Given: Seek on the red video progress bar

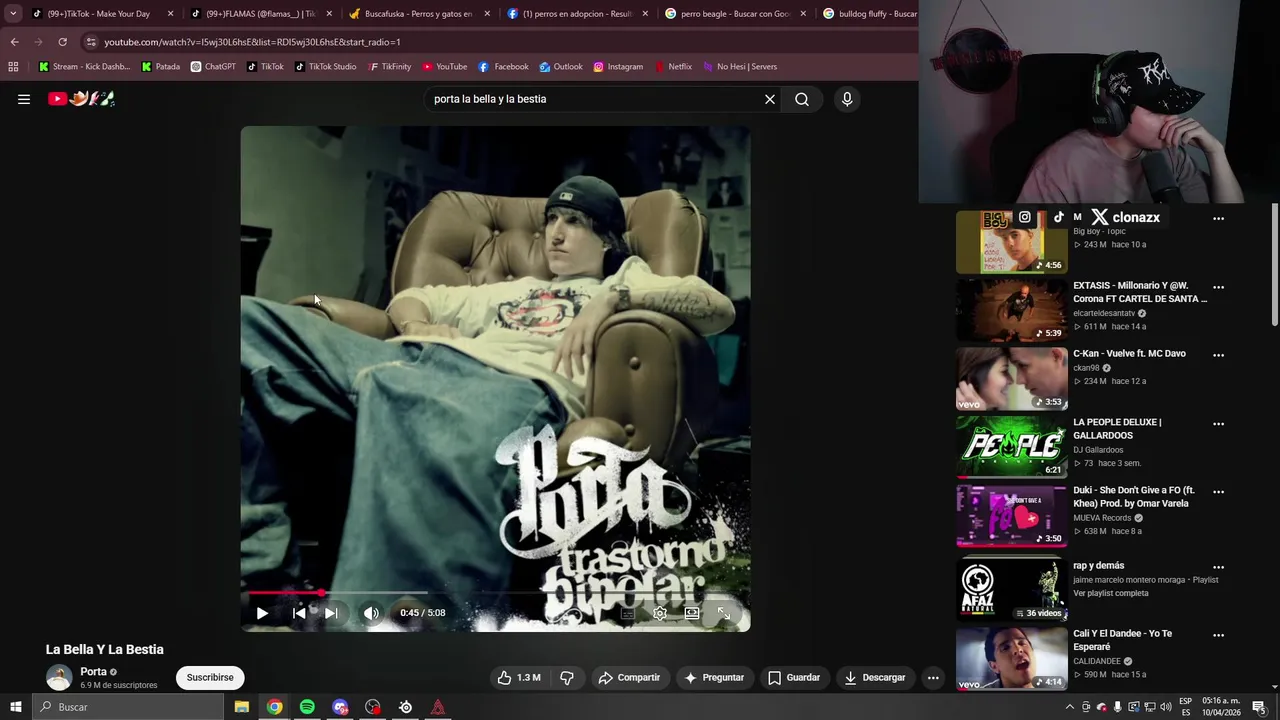Looking at the screenshot, I should click(495, 594).
